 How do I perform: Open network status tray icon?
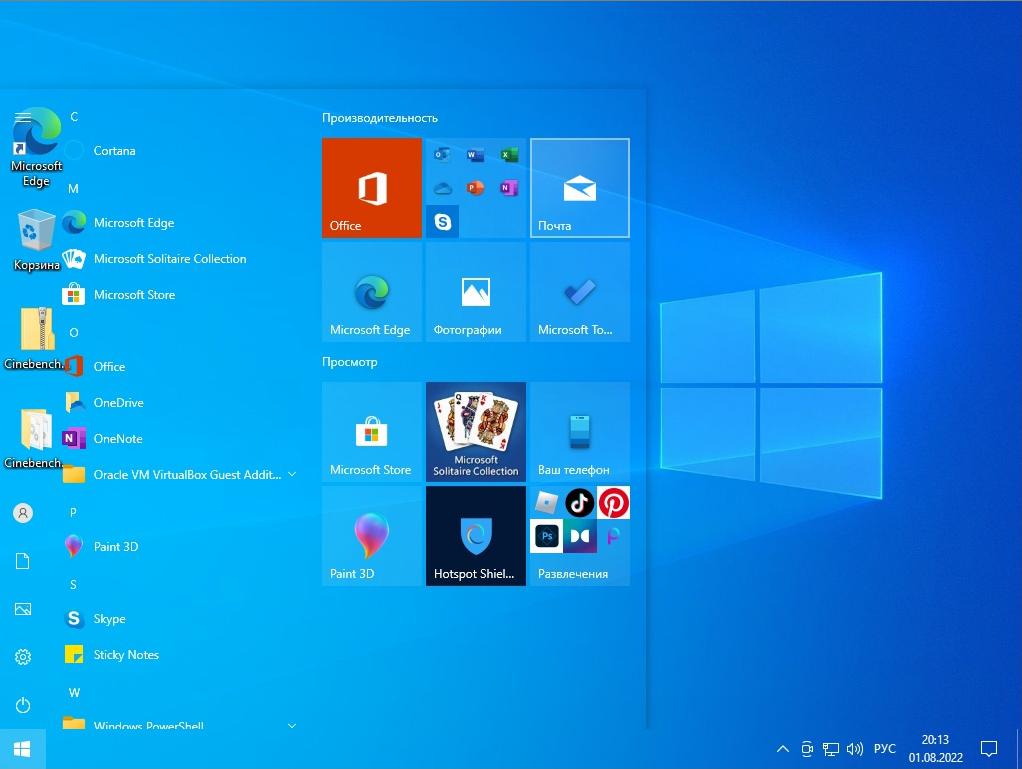click(830, 749)
